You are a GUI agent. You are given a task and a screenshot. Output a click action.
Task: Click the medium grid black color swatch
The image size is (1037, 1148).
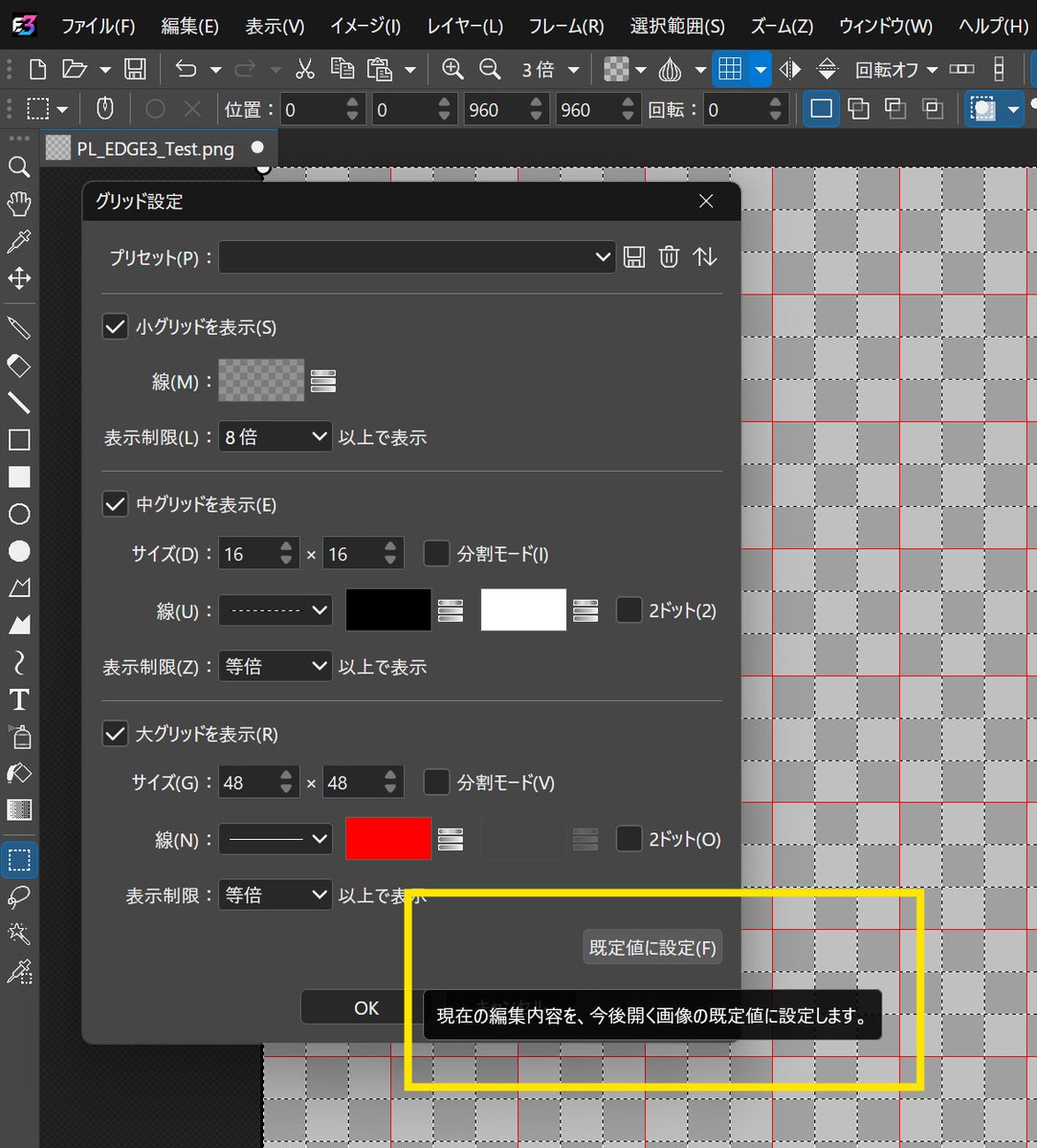(388, 610)
